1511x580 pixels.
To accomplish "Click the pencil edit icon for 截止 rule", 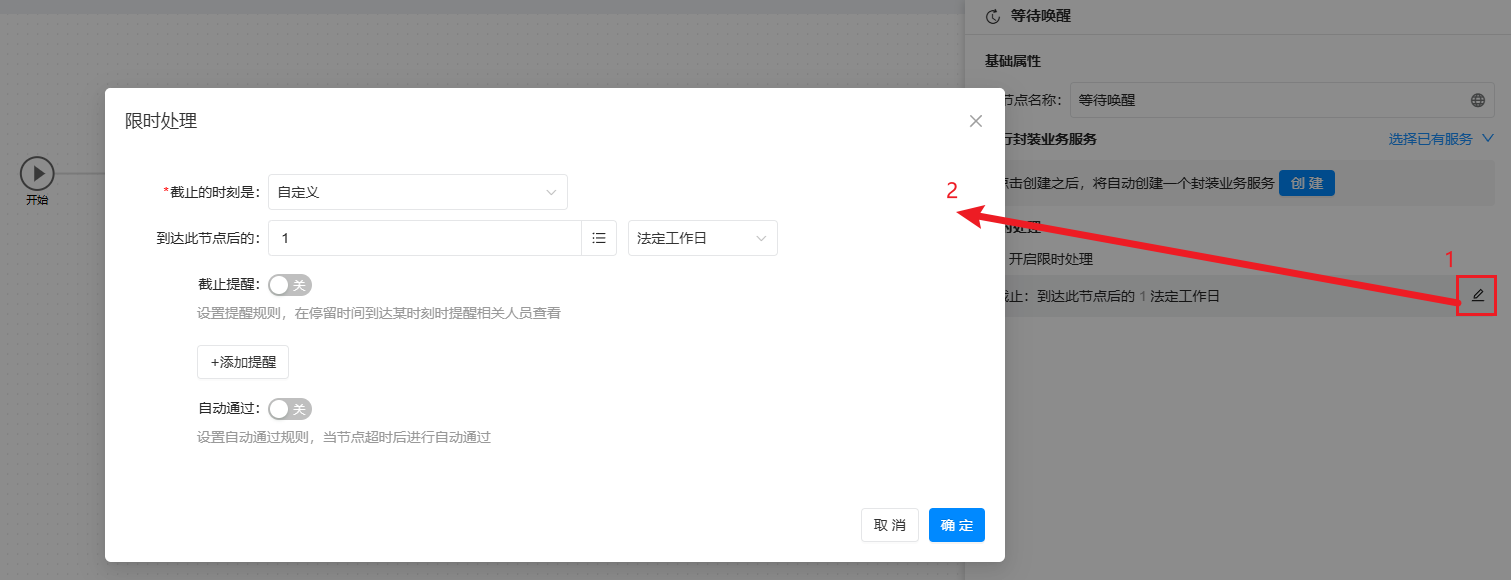I will coord(1477,296).
